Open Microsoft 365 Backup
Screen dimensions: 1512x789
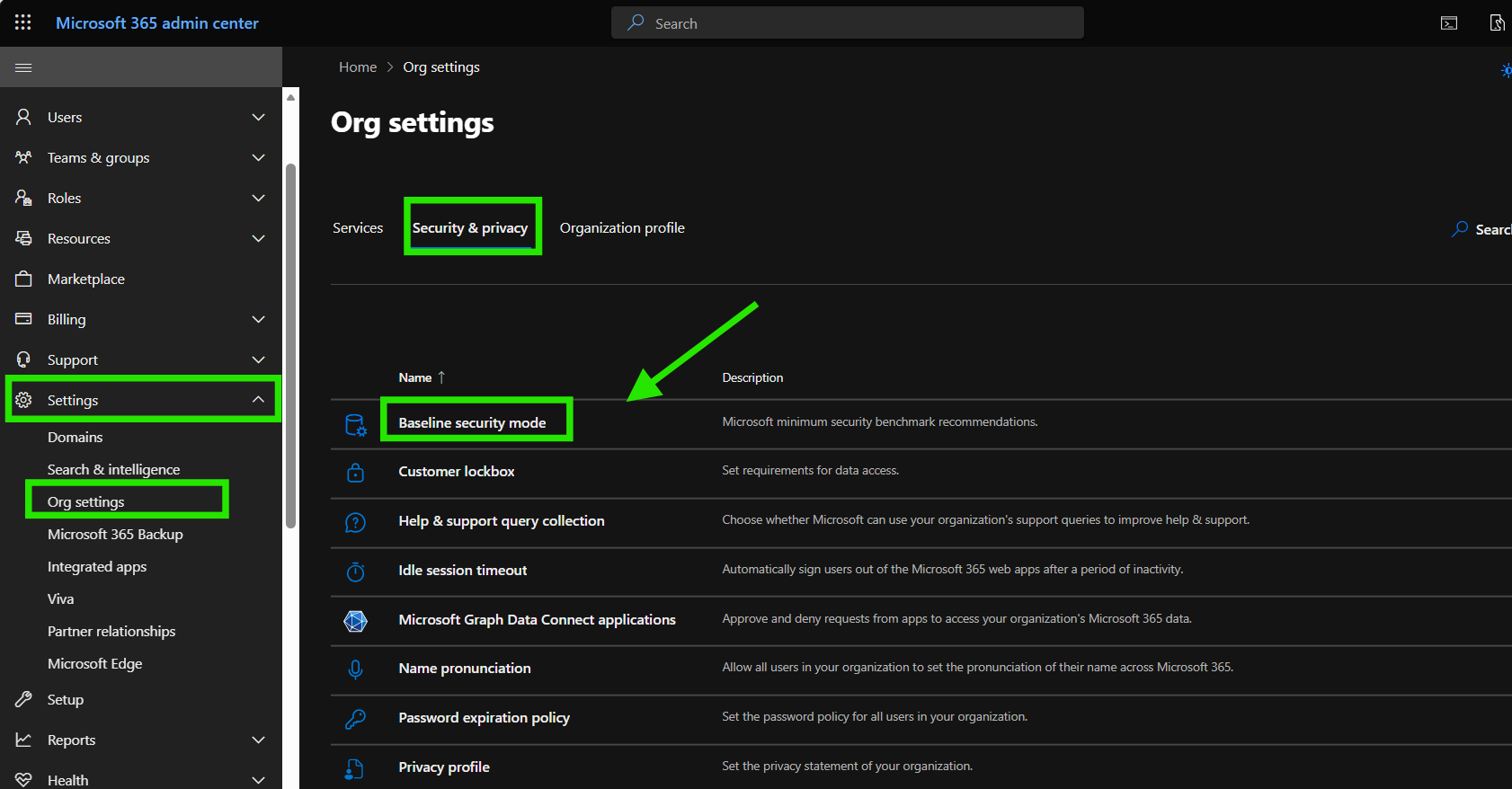115,534
